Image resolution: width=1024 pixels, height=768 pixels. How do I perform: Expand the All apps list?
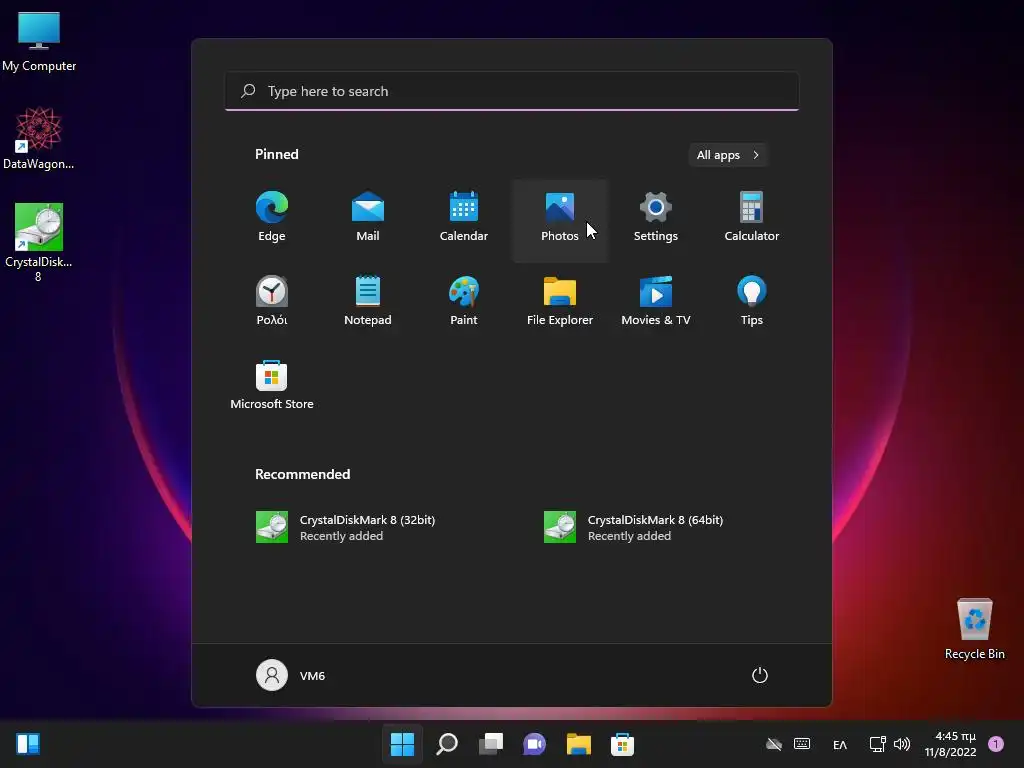pyautogui.click(x=728, y=155)
